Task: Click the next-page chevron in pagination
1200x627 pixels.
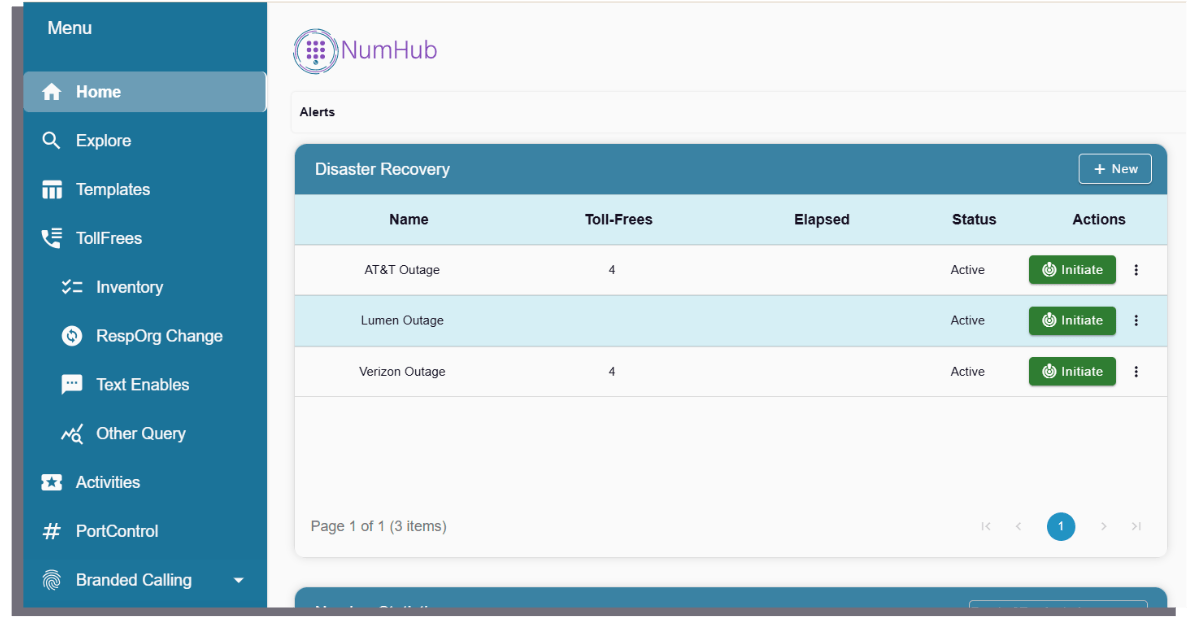Action: 1103,526
